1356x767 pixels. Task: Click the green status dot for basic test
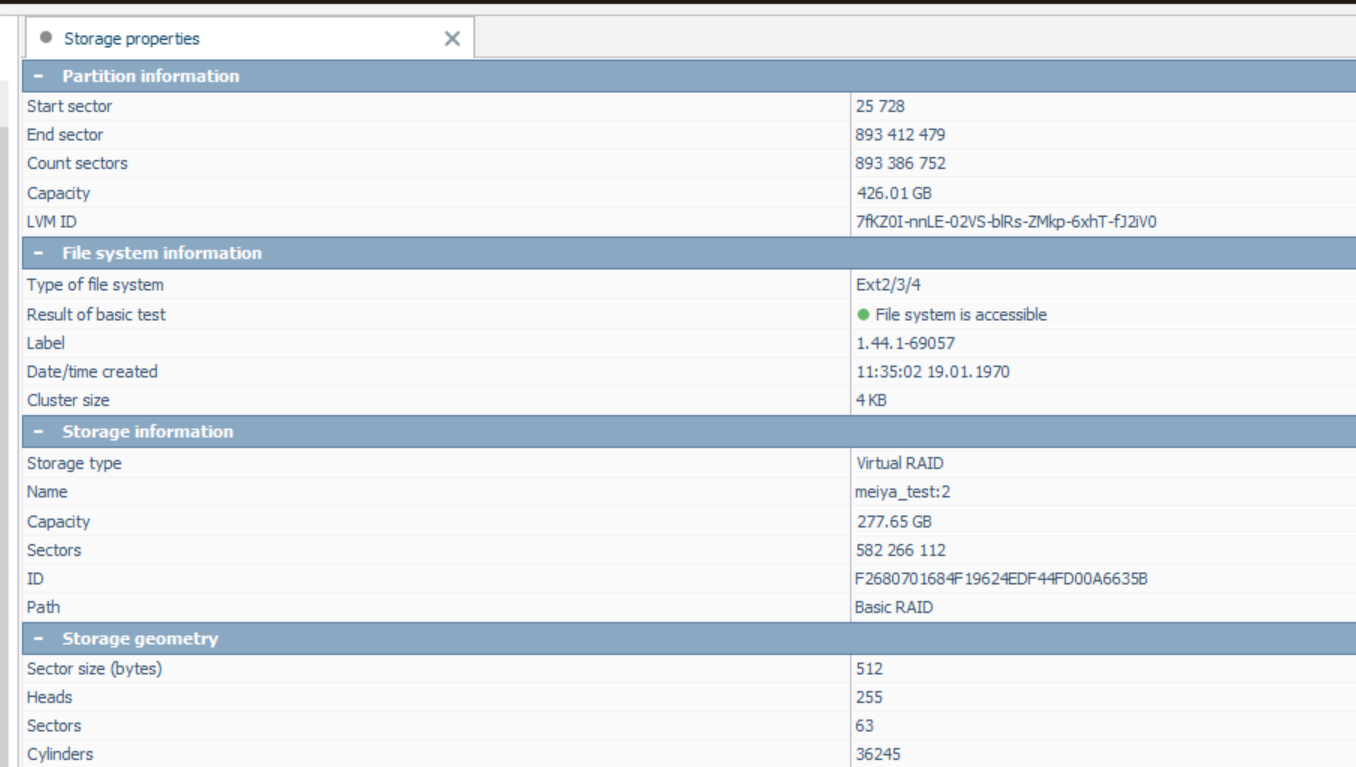coord(863,314)
